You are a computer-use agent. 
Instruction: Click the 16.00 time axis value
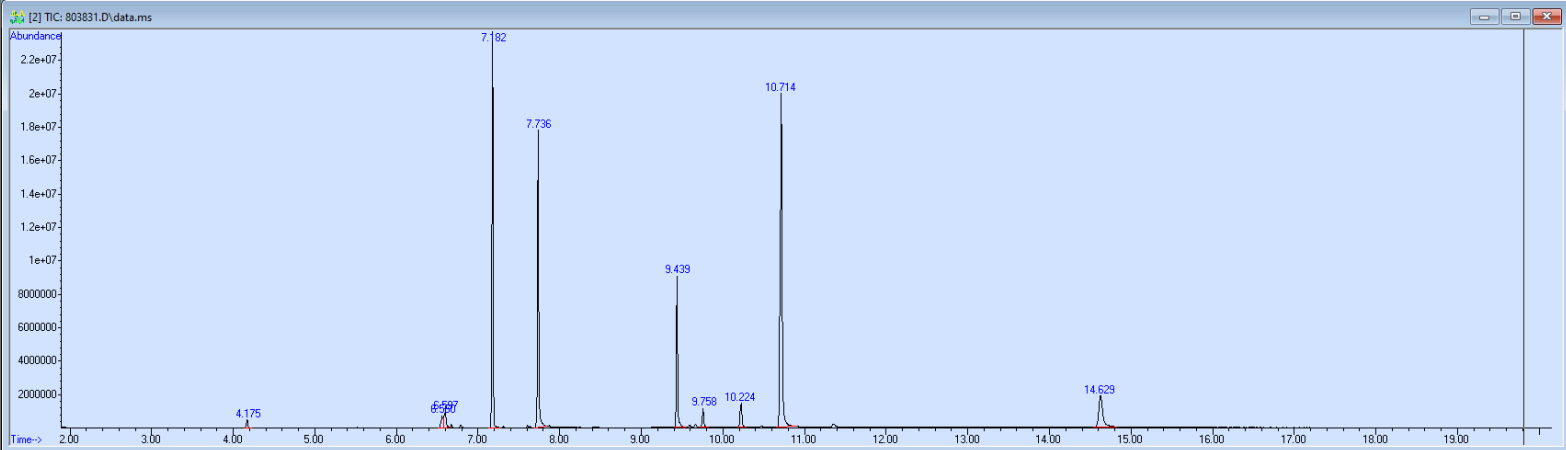[x=1211, y=439]
